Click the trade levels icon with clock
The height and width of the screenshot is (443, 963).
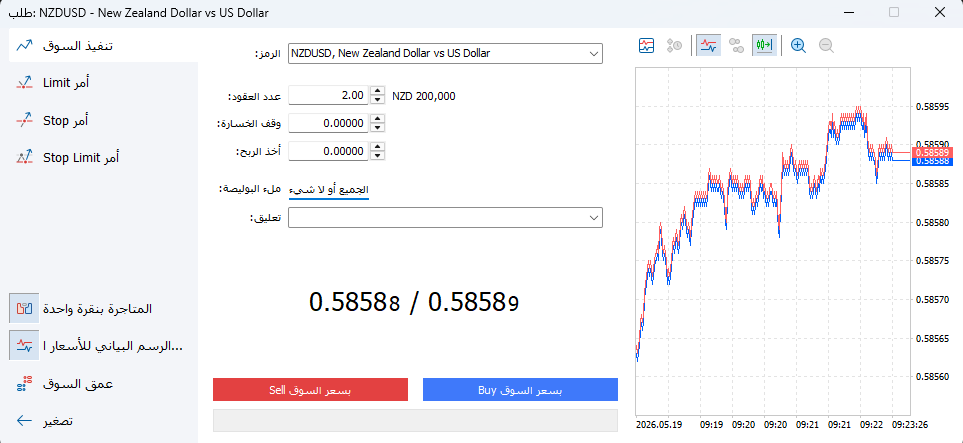point(674,45)
